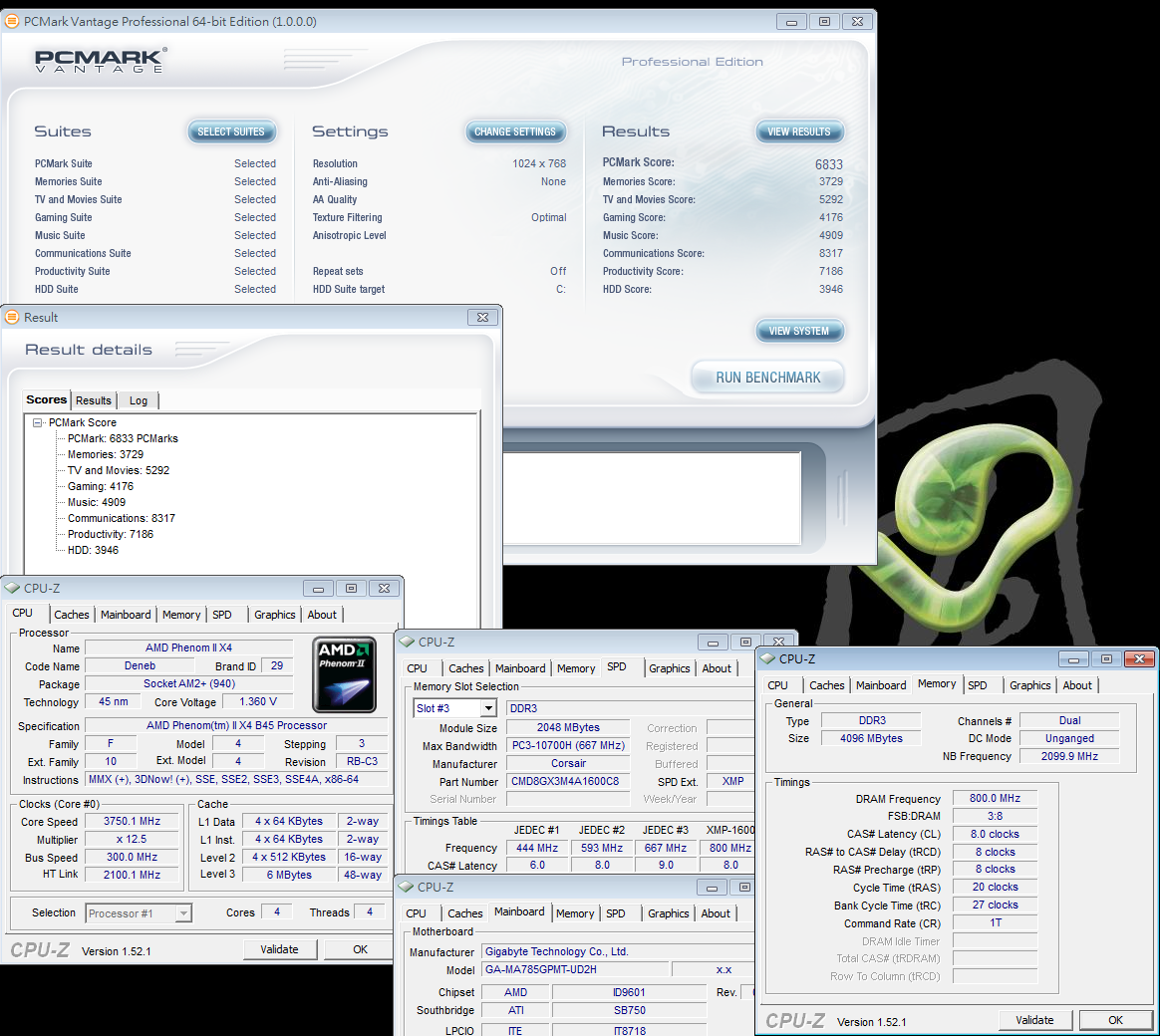1160x1036 pixels.
Task: Open SPD tab in CPU-Z processor window
Action: tap(222, 615)
